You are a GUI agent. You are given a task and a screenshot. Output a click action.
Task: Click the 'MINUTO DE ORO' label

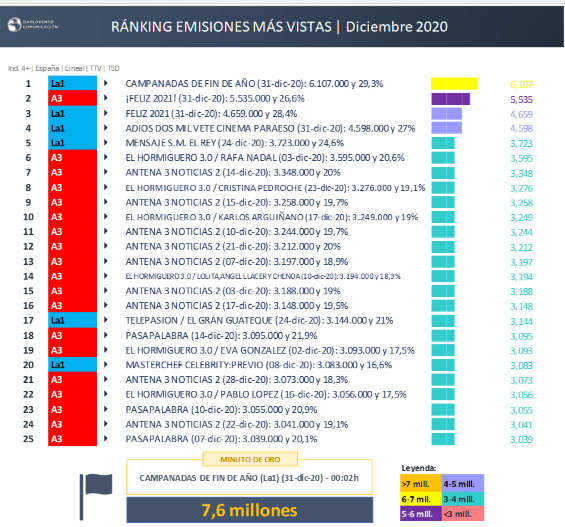pos(250,459)
